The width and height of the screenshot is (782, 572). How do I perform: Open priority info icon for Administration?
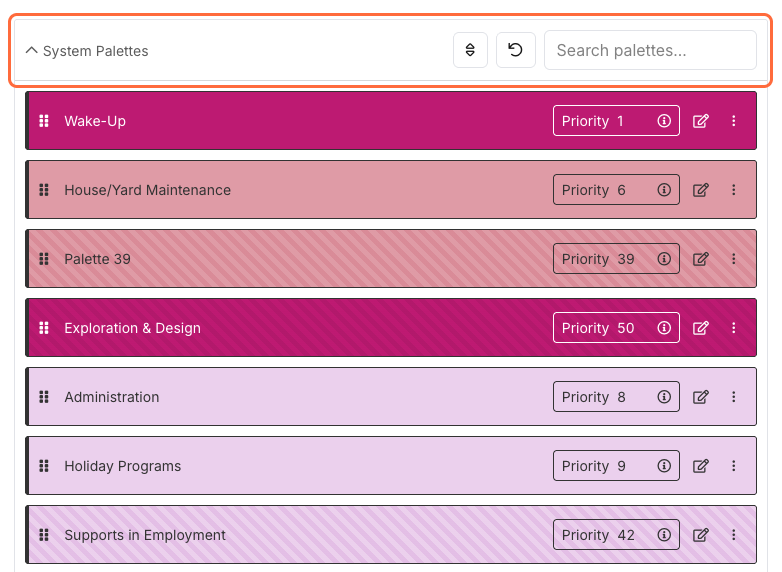pos(664,397)
